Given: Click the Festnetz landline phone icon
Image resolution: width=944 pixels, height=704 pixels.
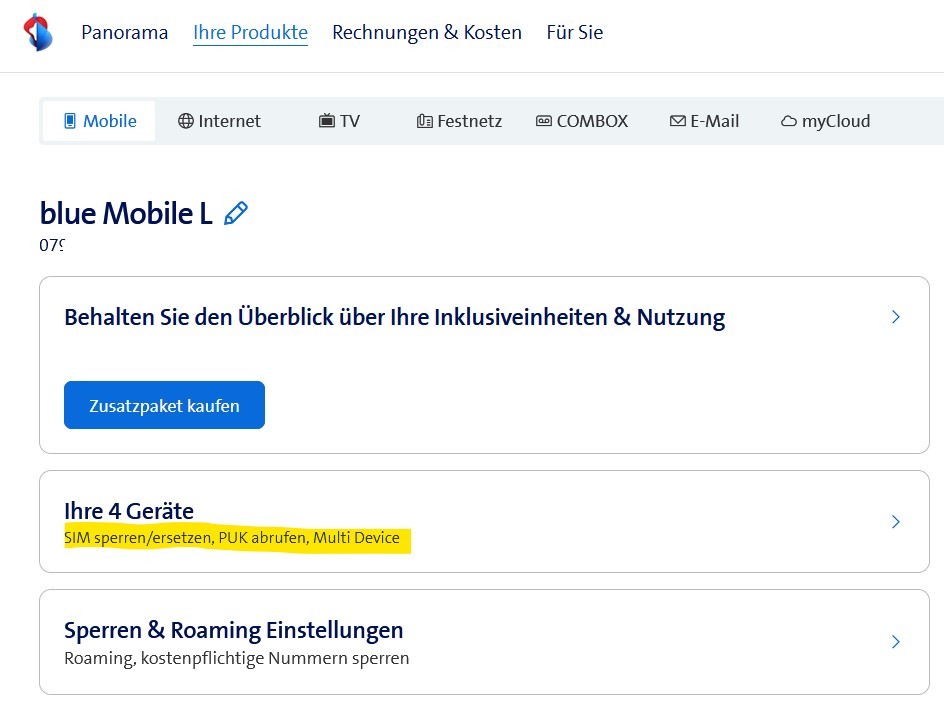Looking at the screenshot, I should click(x=424, y=121).
